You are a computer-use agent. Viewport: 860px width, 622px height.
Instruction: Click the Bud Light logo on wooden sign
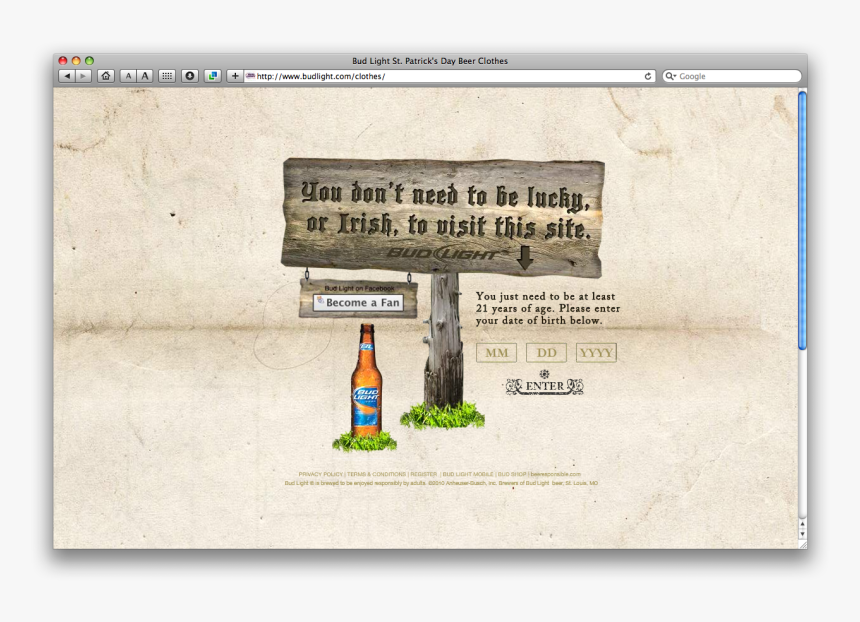(443, 253)
